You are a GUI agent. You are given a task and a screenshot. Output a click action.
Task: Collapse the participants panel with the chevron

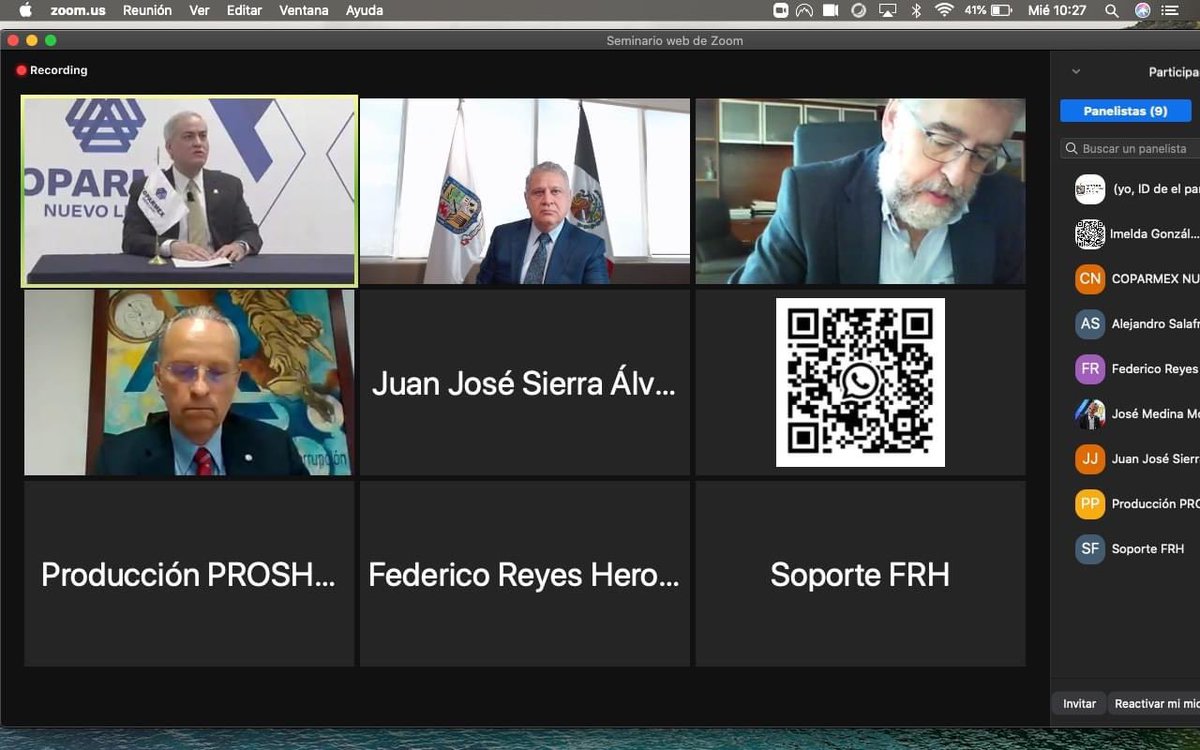(x=1076, y=72)
